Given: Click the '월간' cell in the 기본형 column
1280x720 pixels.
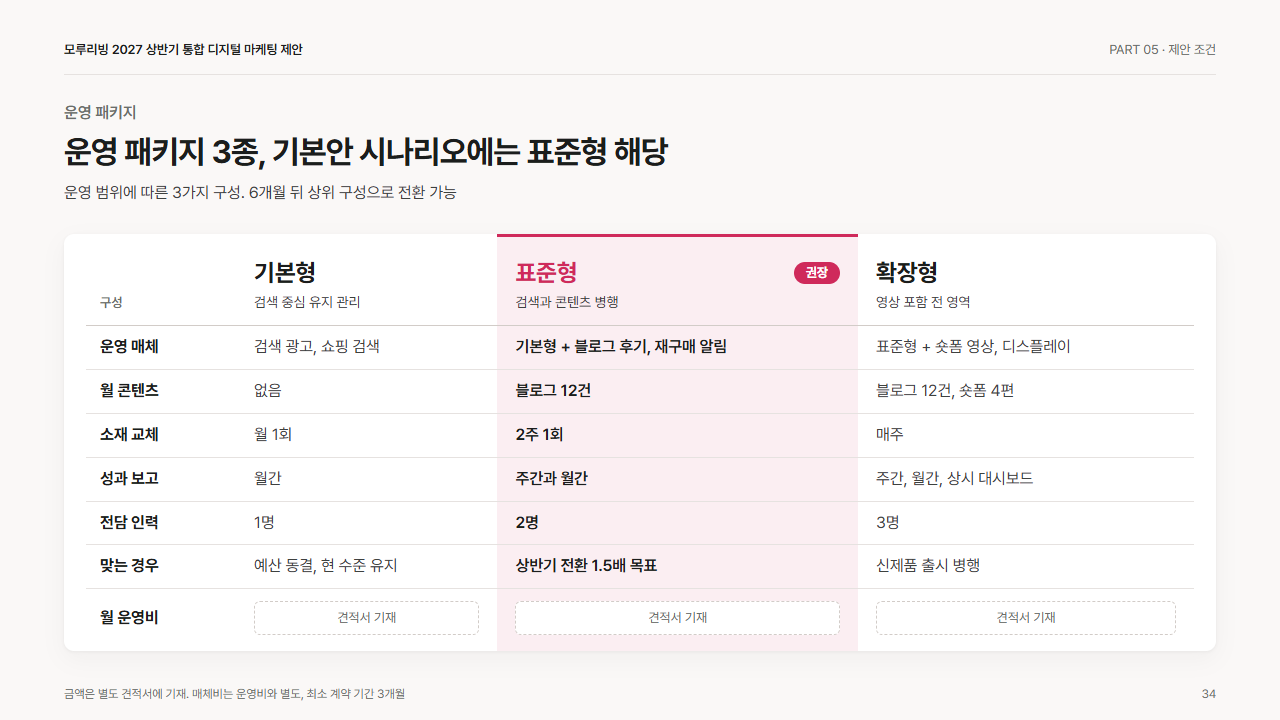Looking at the screenshot, I should [x=268, y=479].
